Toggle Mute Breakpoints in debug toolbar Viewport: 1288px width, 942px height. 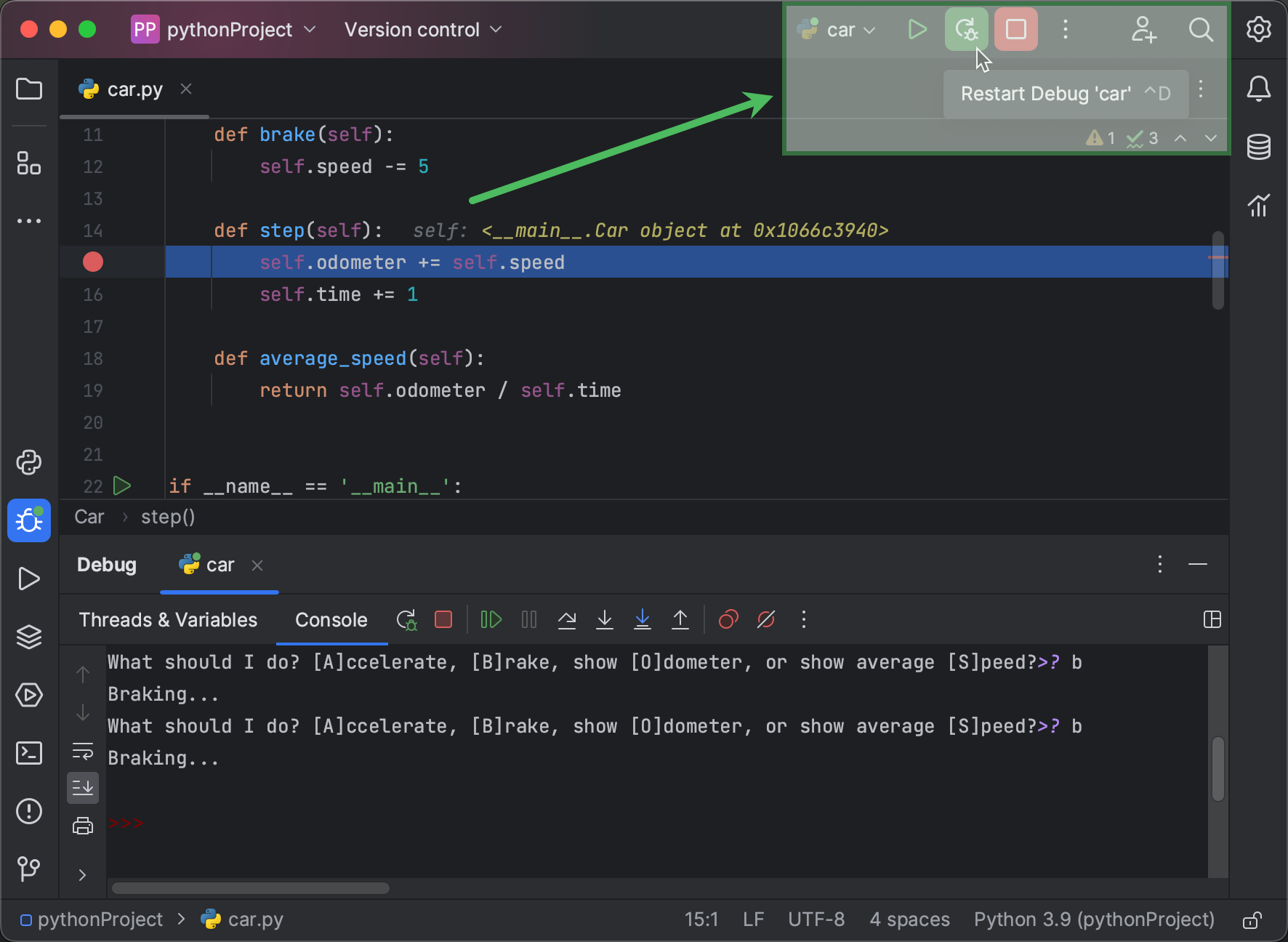click(766, 620)
